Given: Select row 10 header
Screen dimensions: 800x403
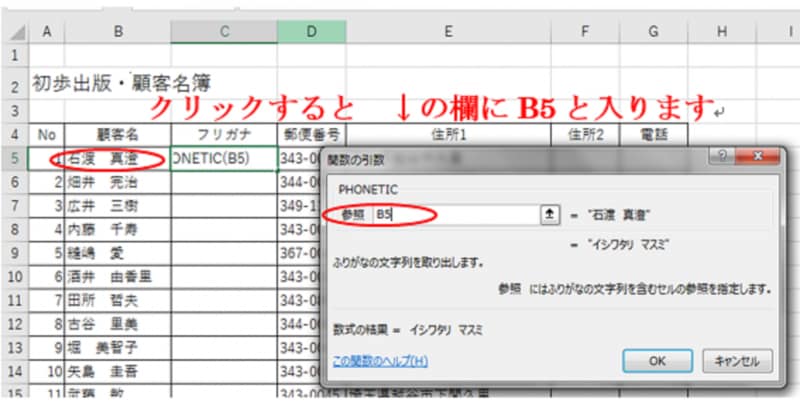Looking at the screenshot, I should coord(15,276).
